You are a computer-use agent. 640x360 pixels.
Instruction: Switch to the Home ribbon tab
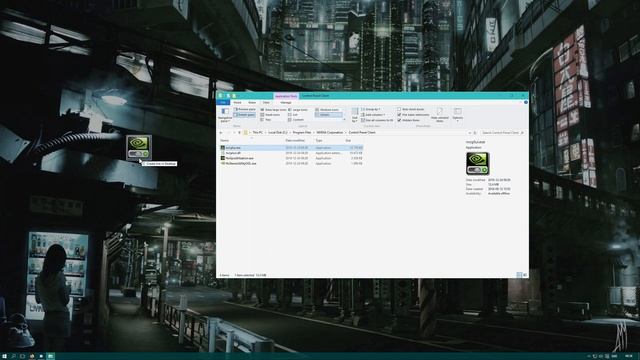[237, 102]
